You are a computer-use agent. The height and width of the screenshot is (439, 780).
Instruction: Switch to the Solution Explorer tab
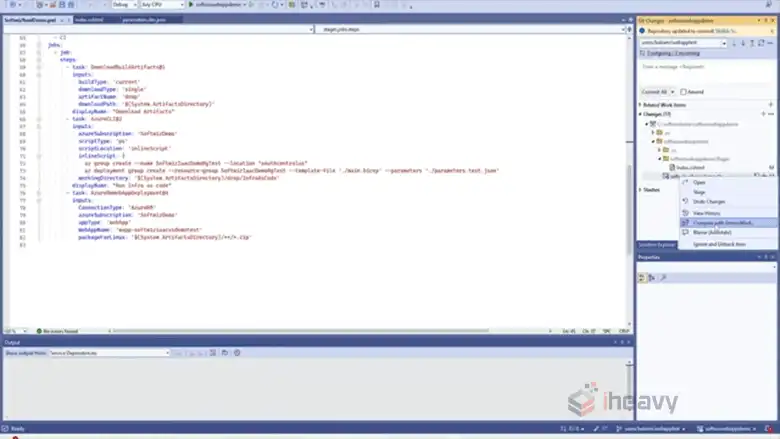tap(657, 245)
